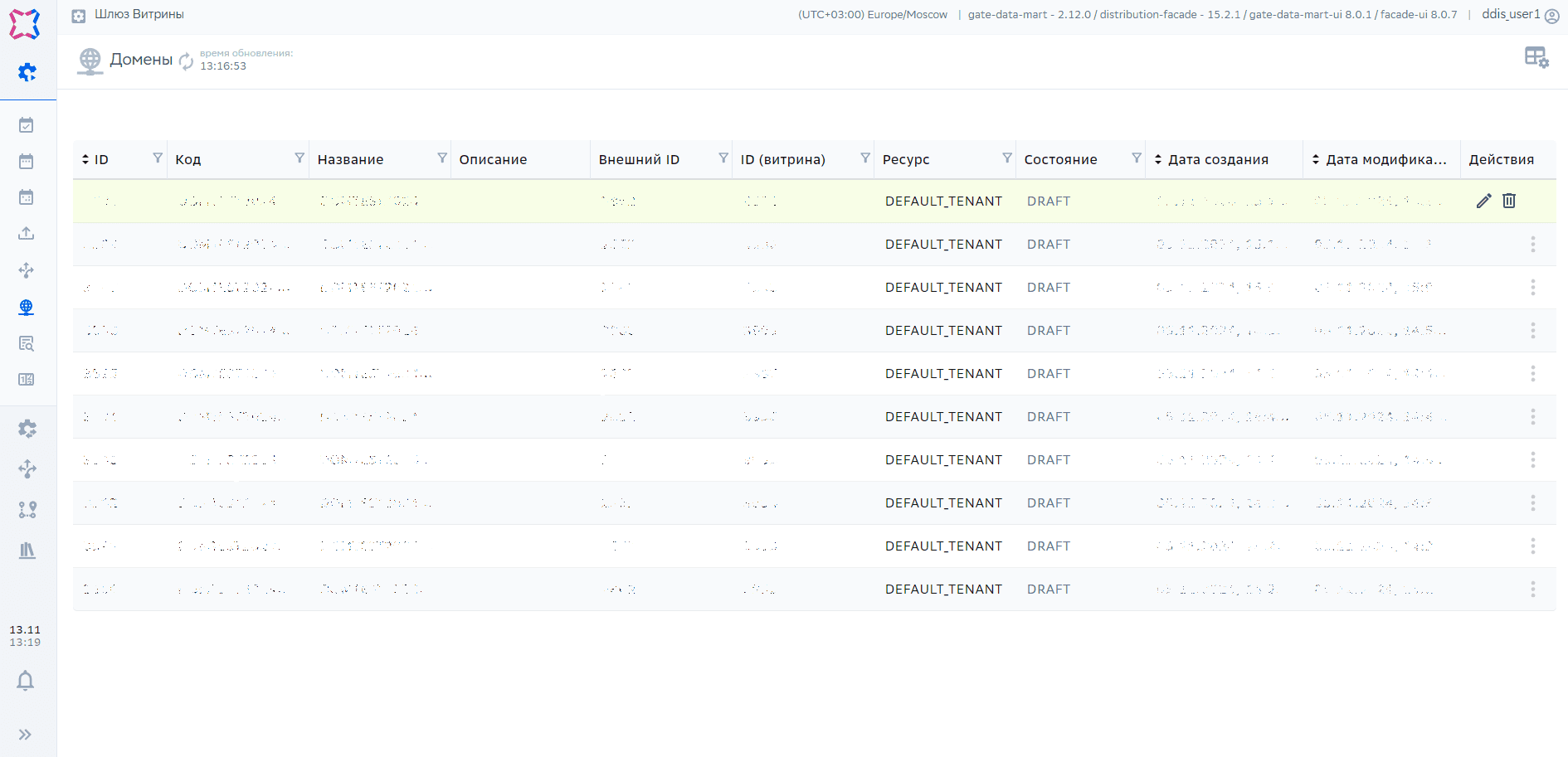Open the notifications bell in sidebar

click(x=26, y=681)
